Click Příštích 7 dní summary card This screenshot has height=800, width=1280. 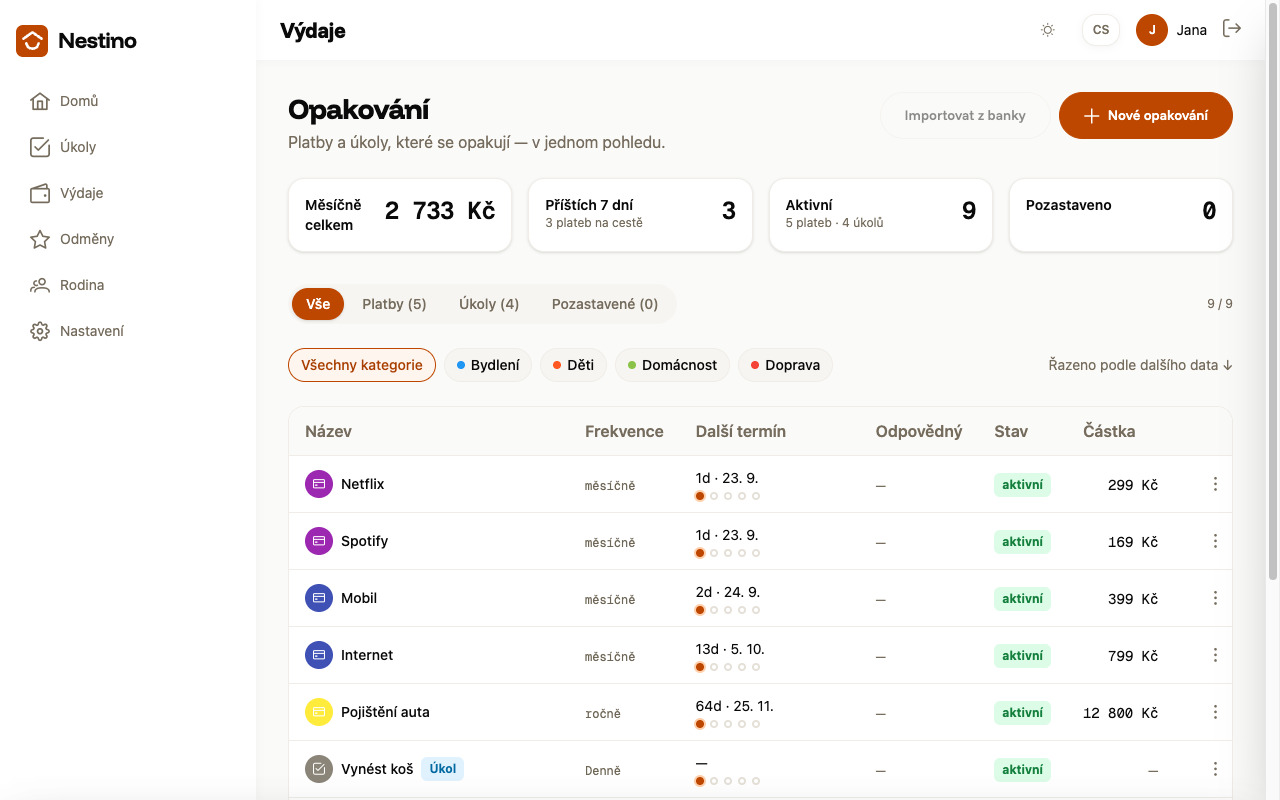click(x=640, y=215)
